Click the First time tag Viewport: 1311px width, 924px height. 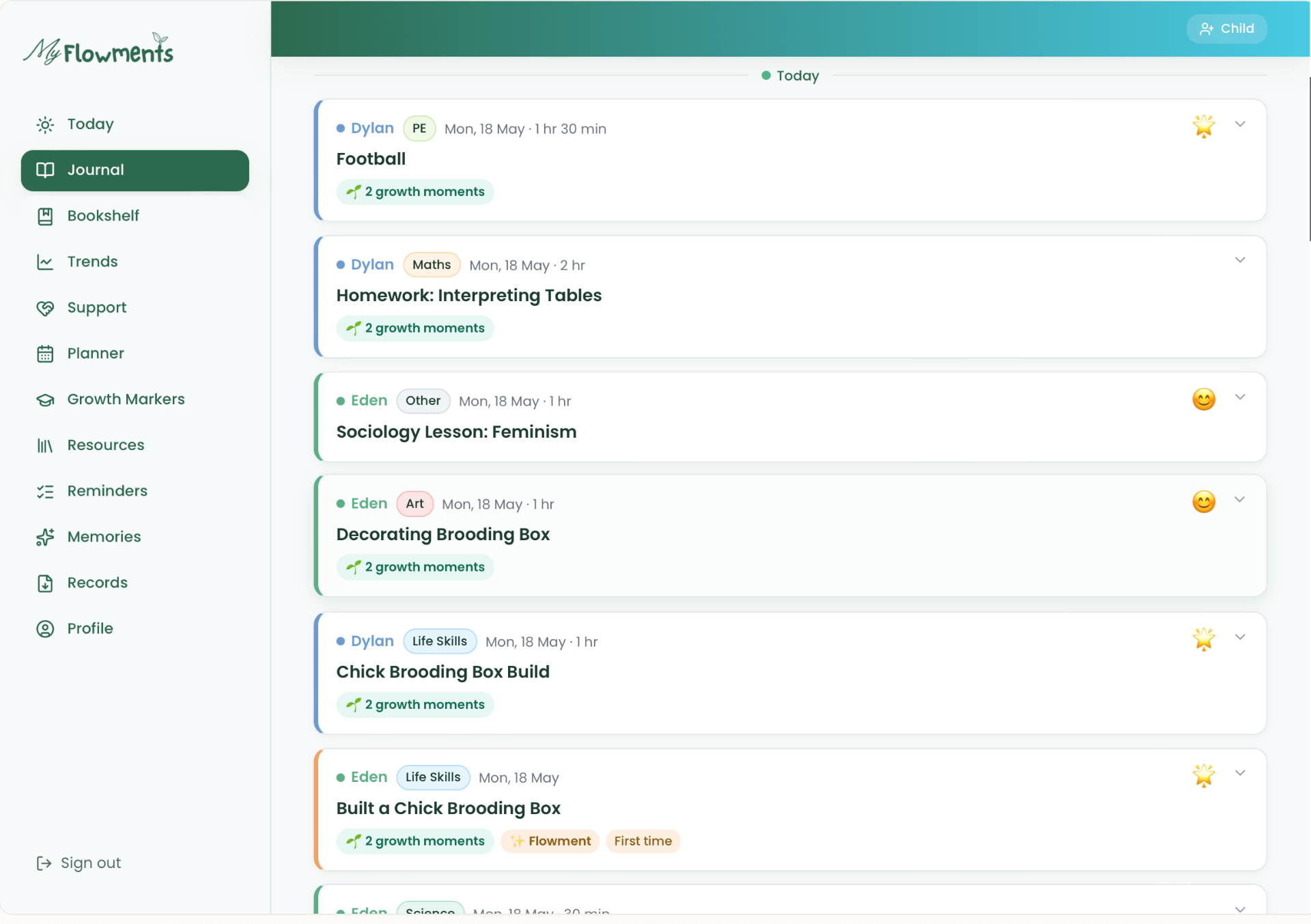(643, 841)
